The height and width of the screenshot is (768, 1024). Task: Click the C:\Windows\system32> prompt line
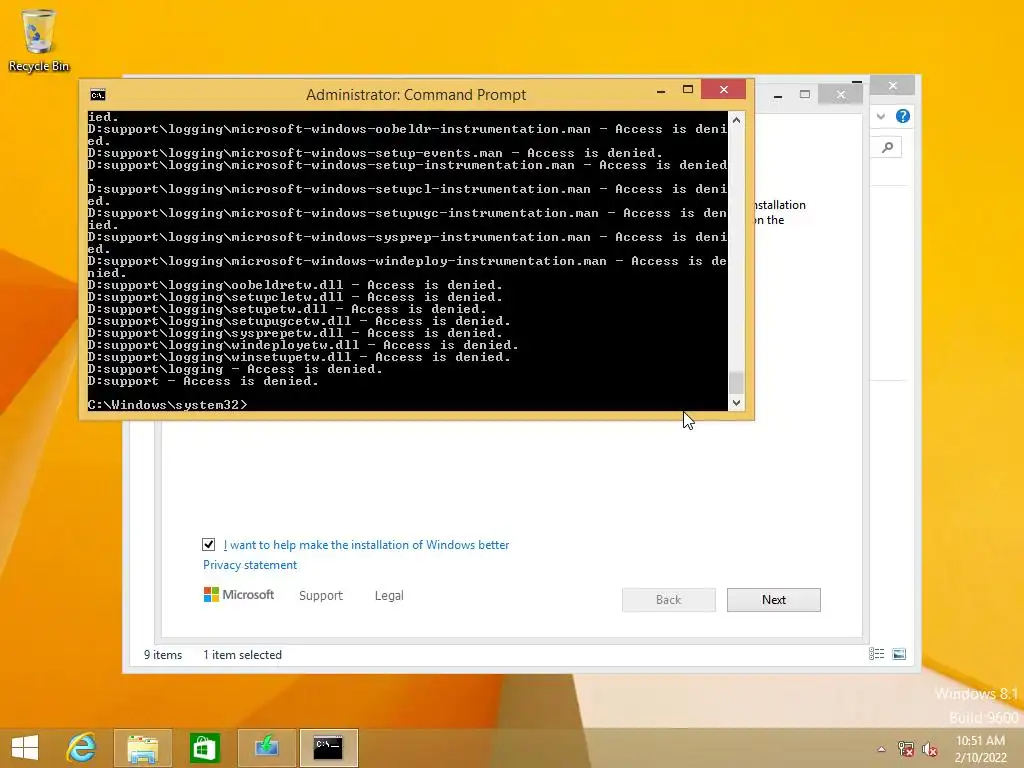click(168, 405)
